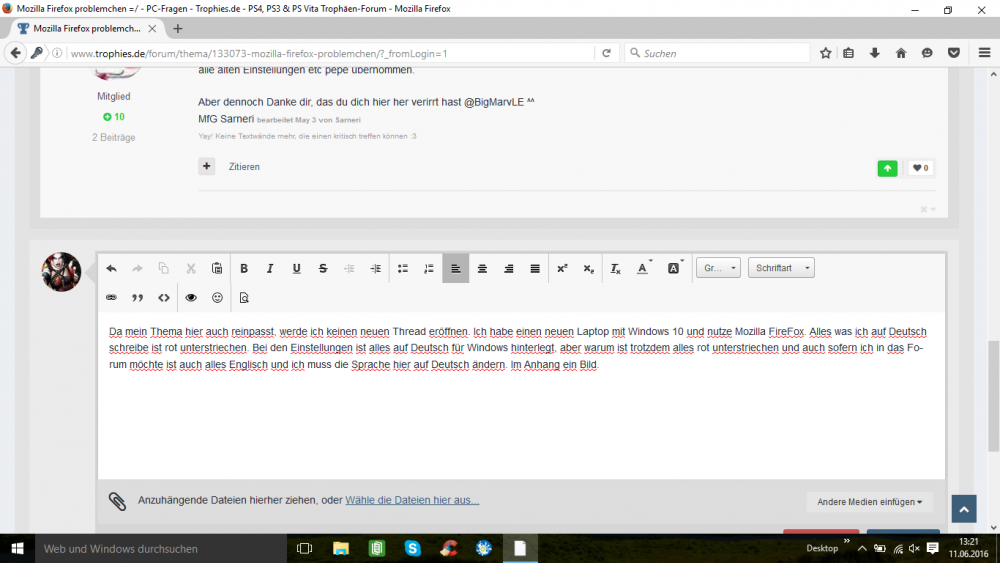Click the Pocket icon in Firefox toolbar
1000x563 pixels.
pyautogui.click(x=954, y=53)
